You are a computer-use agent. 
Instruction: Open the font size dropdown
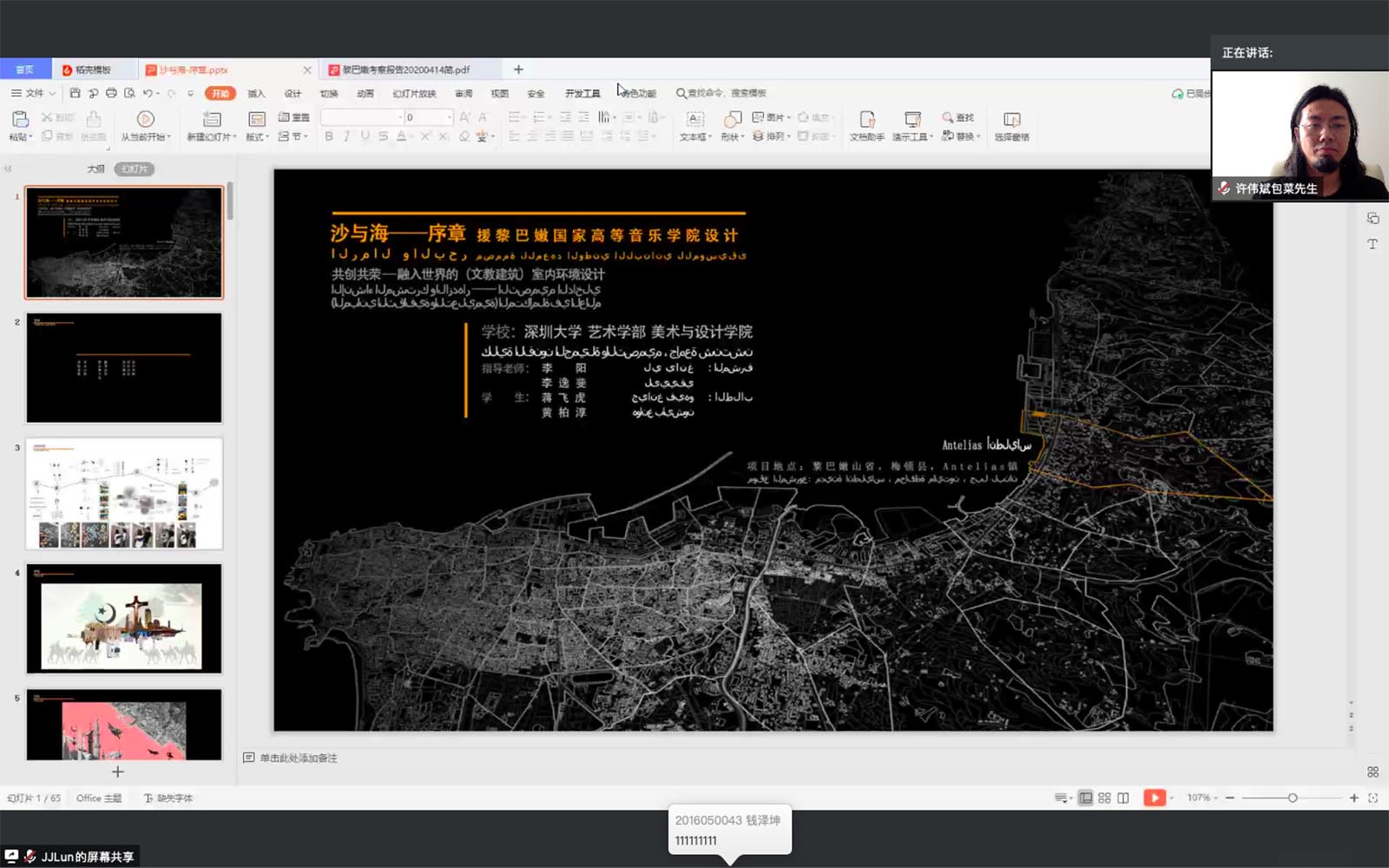[x=449, y=117]
